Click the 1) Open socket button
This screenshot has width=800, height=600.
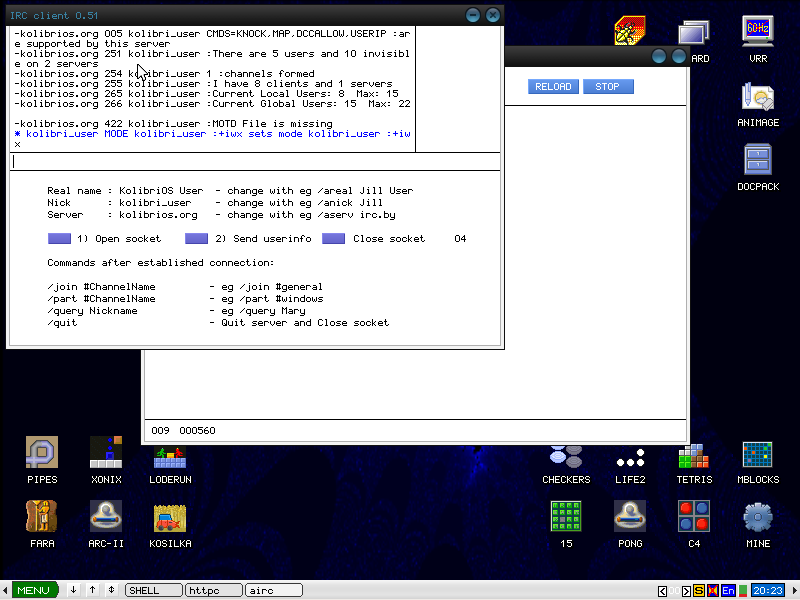59,239
